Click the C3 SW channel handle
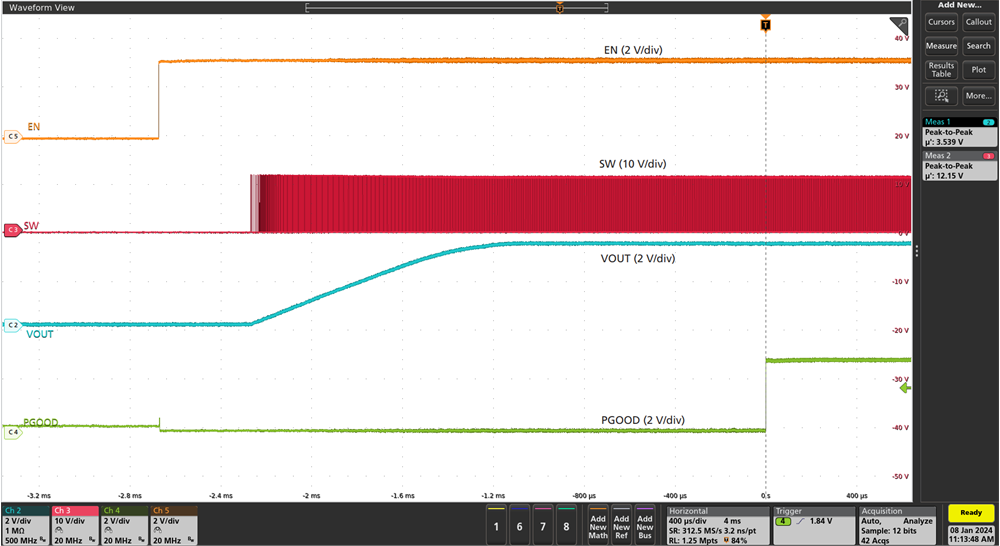The image size is (1000, 546). 12,230
